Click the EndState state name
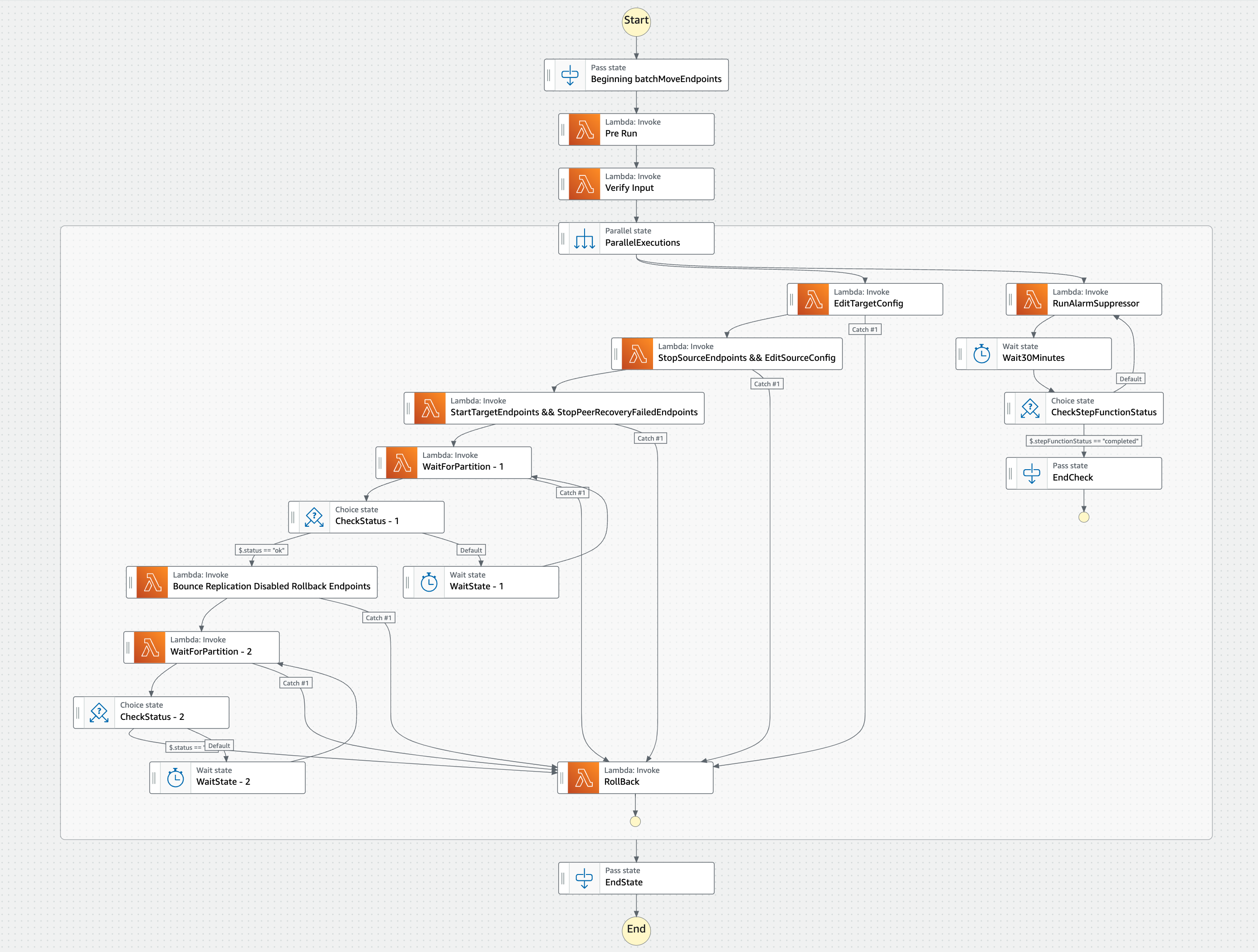This screenshot has width=1258, height=952. 623,883
